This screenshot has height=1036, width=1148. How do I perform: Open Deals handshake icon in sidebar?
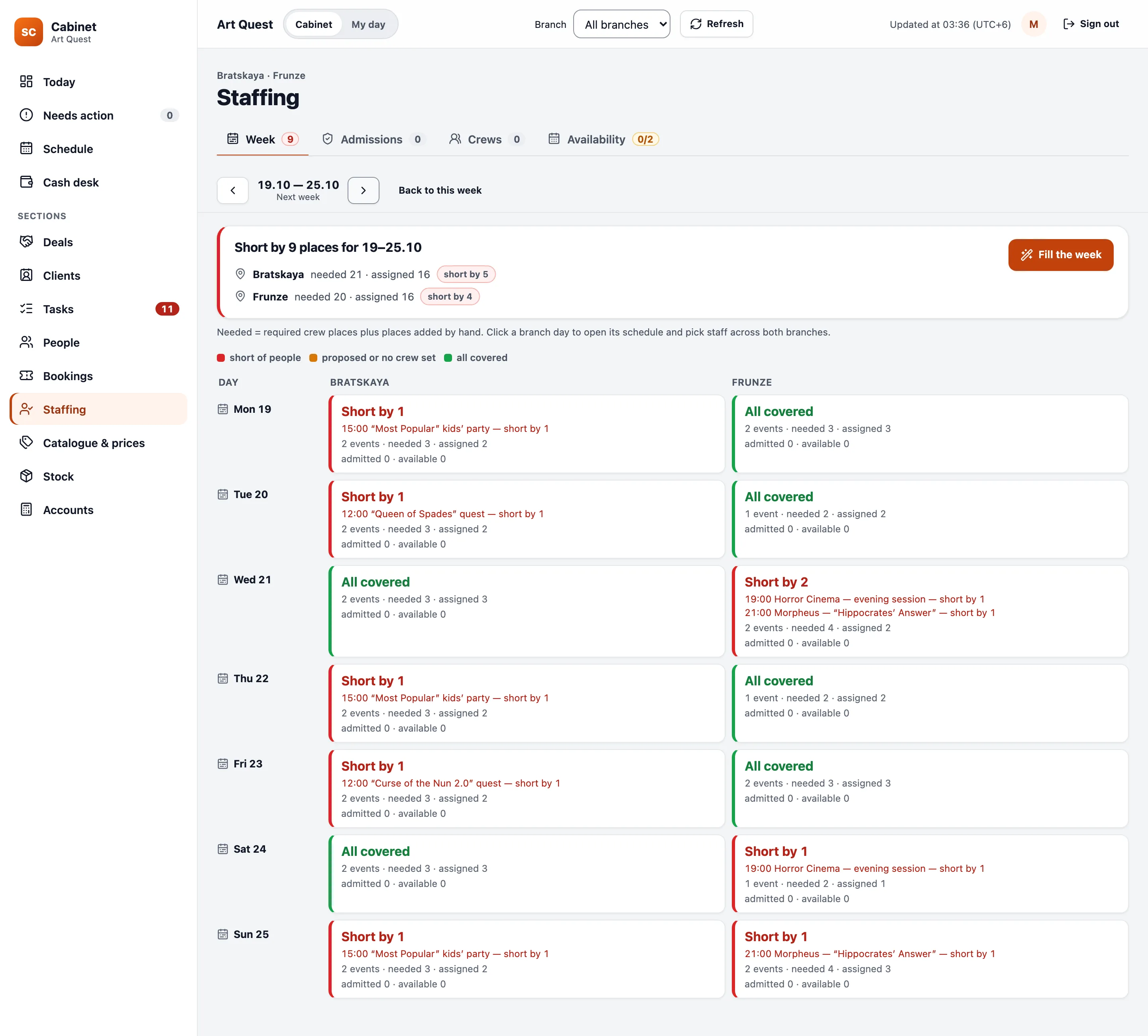click(26, 242)
